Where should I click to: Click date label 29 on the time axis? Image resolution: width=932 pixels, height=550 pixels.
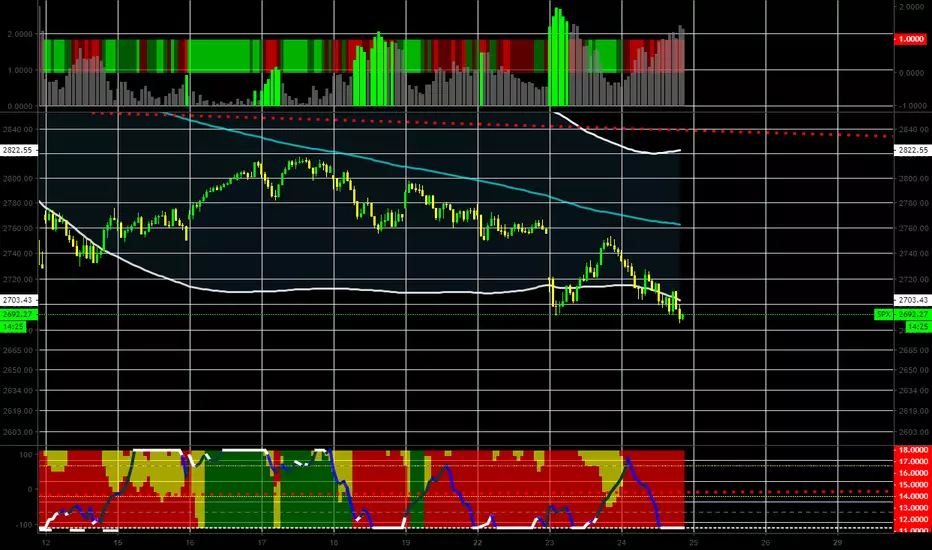point(837,542)
